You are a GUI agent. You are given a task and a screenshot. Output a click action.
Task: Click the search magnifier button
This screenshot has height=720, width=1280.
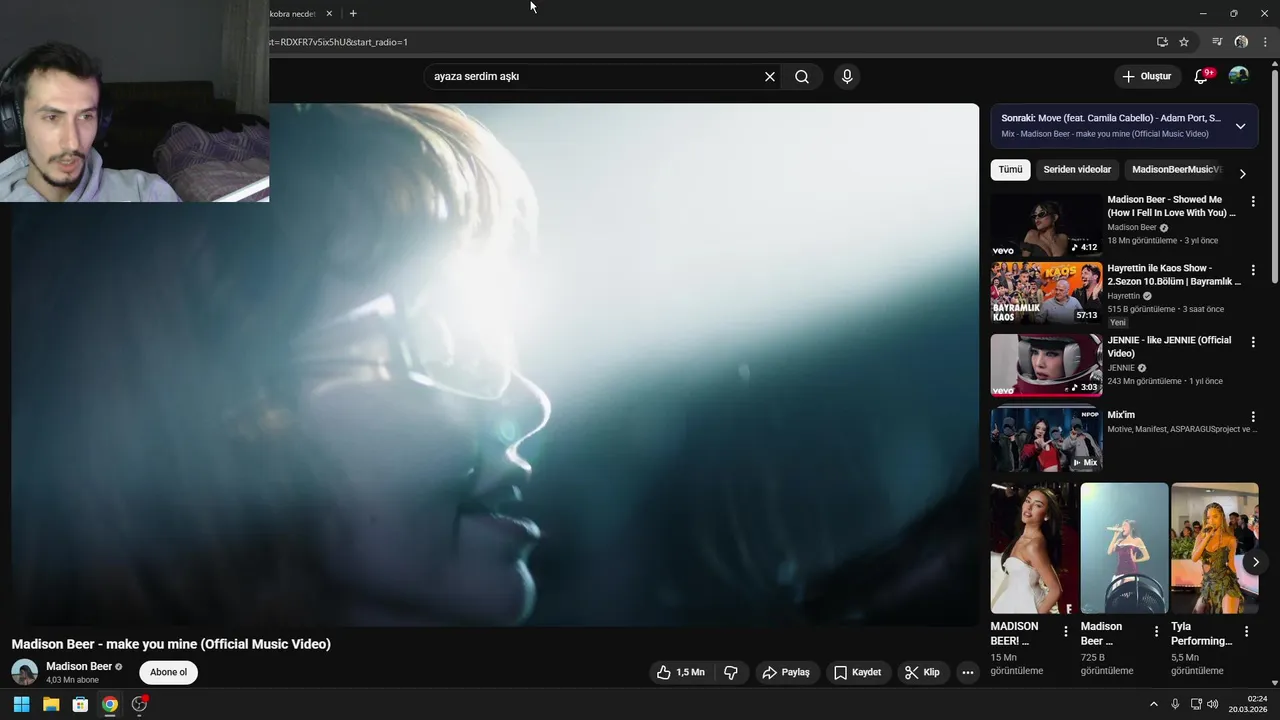[x=802, y=77]
